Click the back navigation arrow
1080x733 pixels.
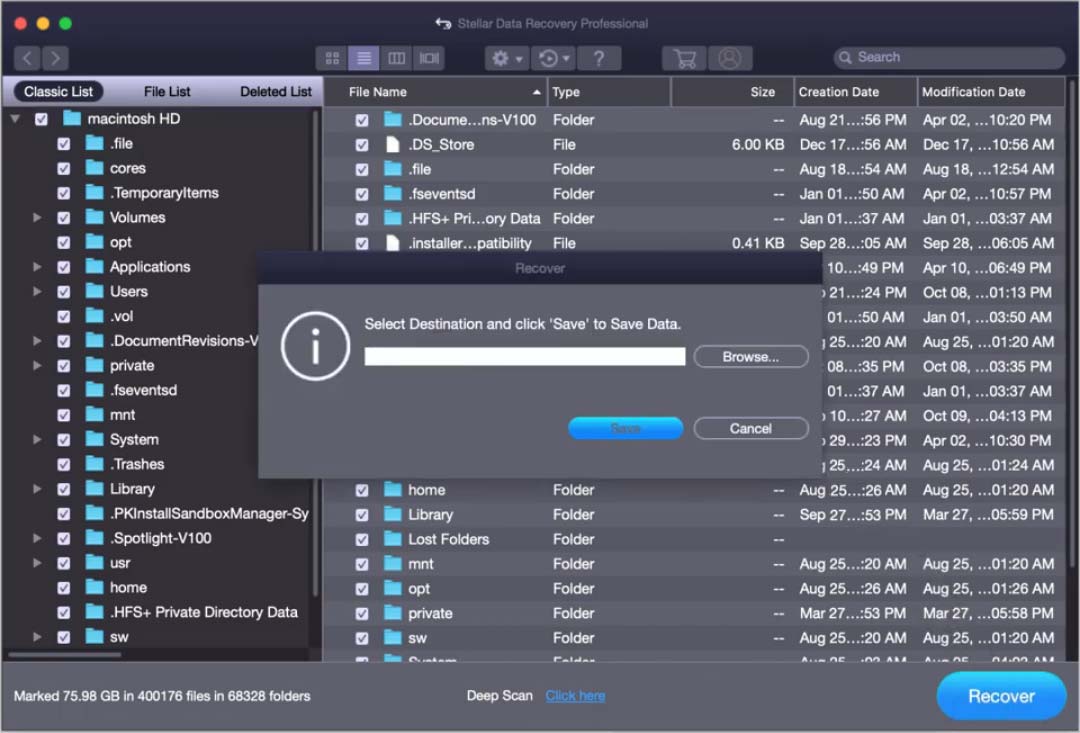(x=27, y=58)
